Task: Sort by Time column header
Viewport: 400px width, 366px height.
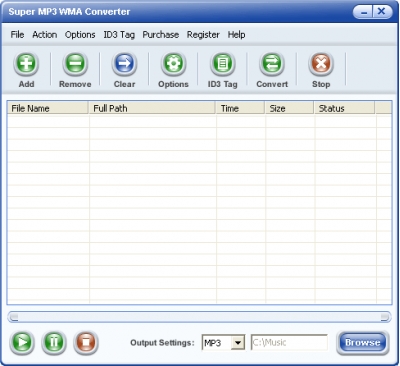Action: pyautogui.click(x=240, y=108)
